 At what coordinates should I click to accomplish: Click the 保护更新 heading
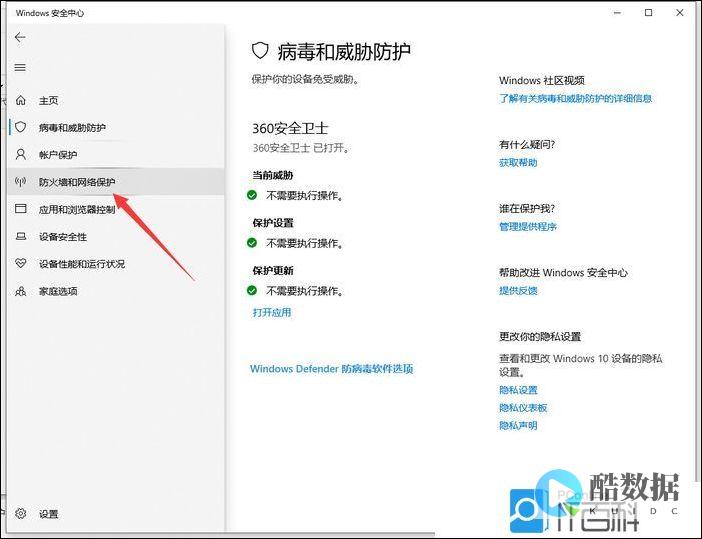273,270
